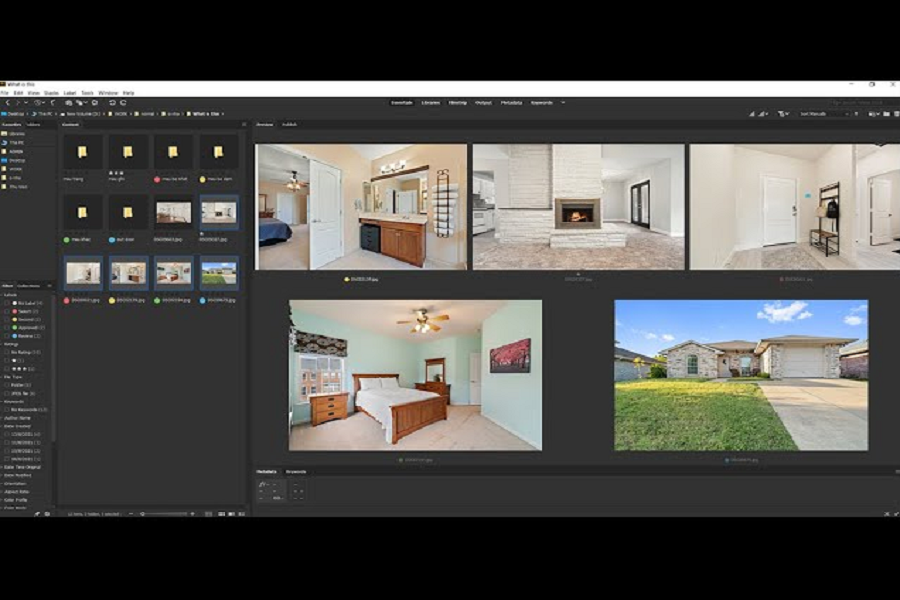Viewport: 900px width, 600px height.
Task: Switch to view content as list icon
Action: [x=242, y=514]
